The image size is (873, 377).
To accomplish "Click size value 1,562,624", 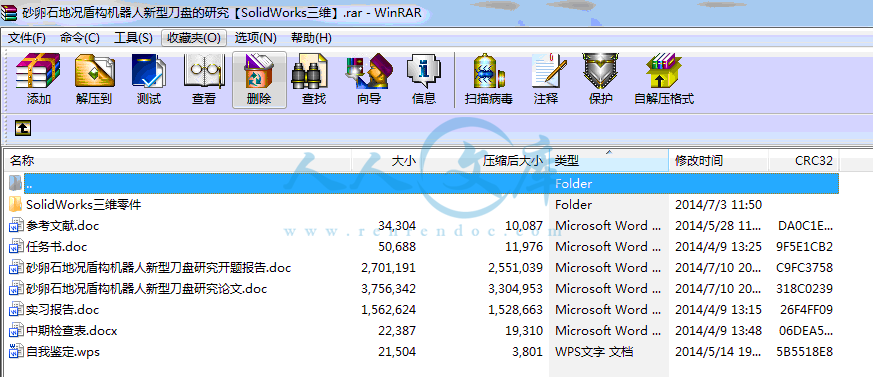I will (x=389, y=310).
